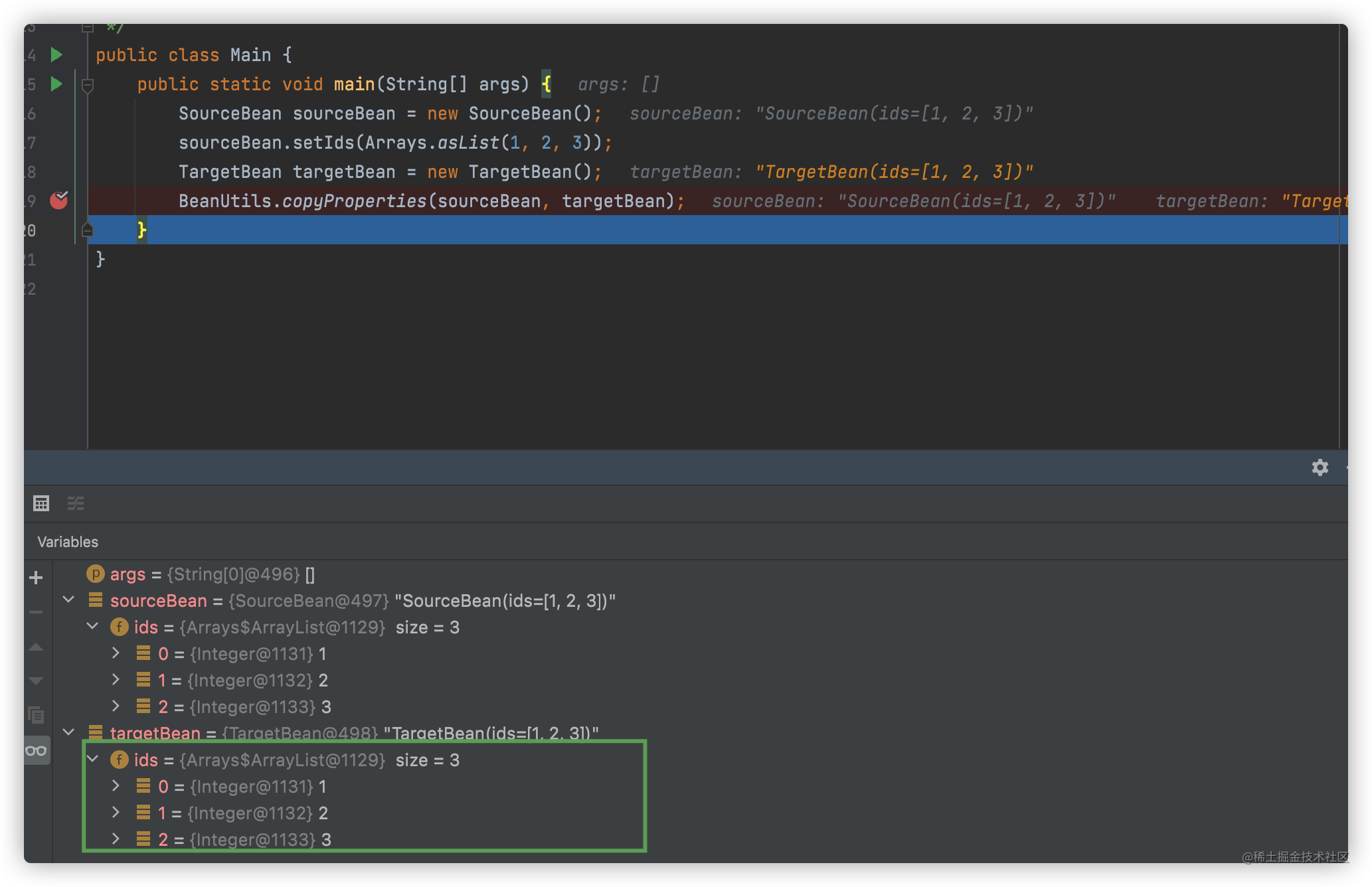Viewport: 1372px width, 887px height.
Task: Toggle breakpoint on copyProperties line
Action: [59, 201]
